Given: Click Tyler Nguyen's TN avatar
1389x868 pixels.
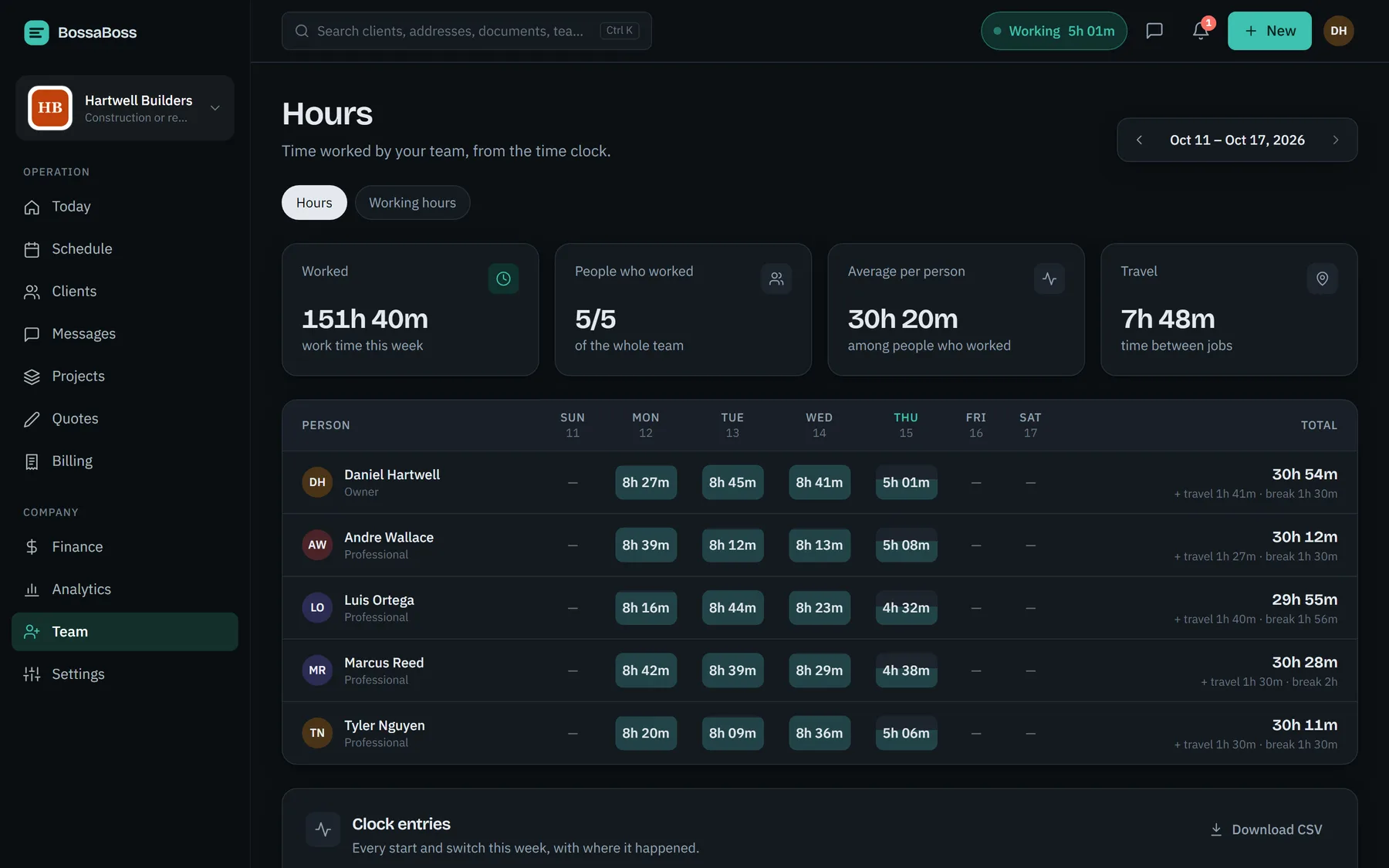Looking at the screenshot, I should 317,733.
